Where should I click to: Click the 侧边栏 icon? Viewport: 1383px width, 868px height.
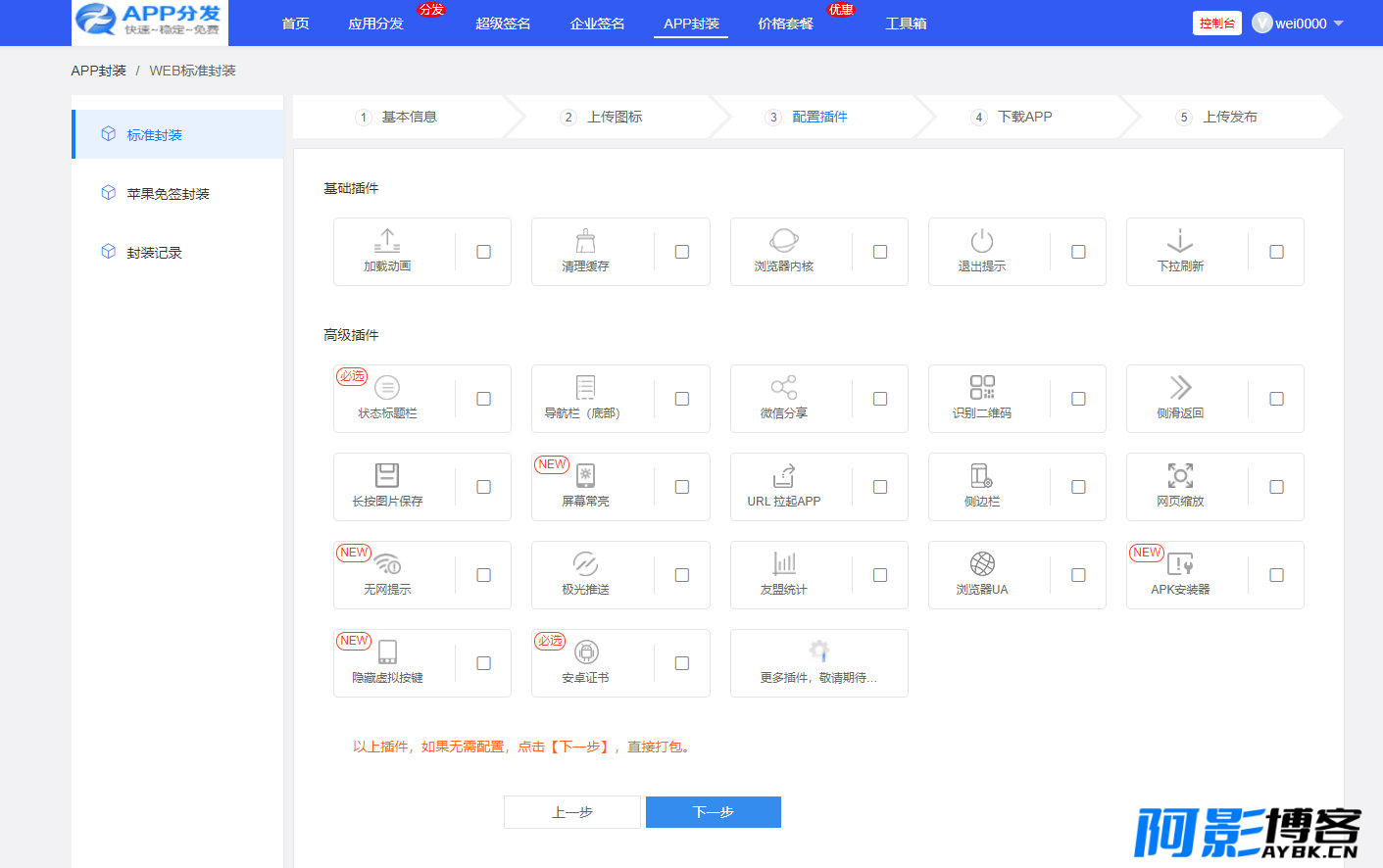tap(982, 476)
